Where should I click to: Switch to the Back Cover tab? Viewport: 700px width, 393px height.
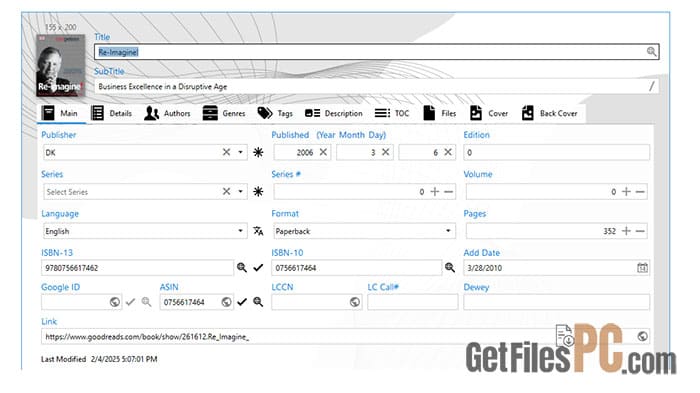click(x=550, y=113)
